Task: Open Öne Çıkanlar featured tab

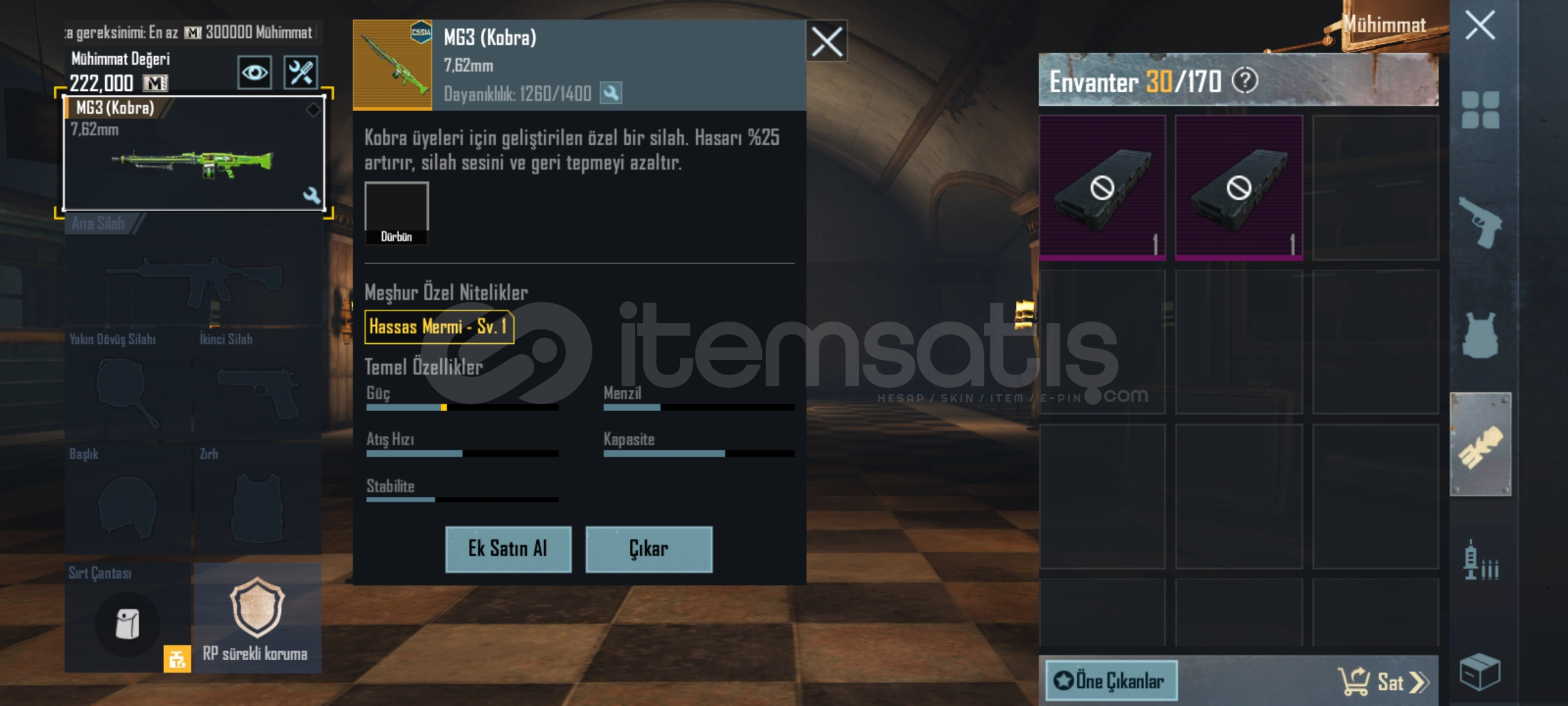Action: tap(1111, 681)
